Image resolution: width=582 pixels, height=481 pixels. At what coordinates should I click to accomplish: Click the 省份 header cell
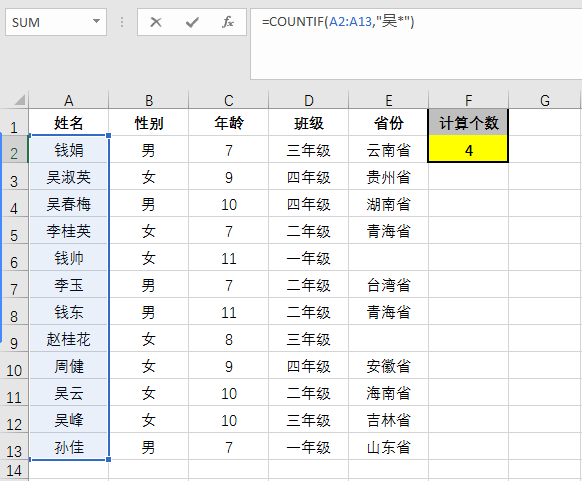tap(388, 122)
